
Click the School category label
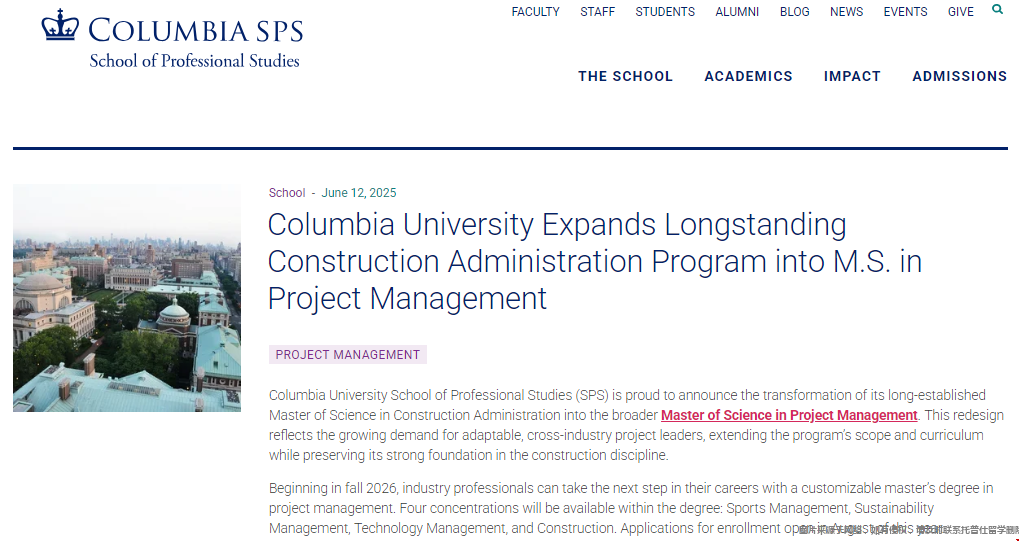coord(287,193)
